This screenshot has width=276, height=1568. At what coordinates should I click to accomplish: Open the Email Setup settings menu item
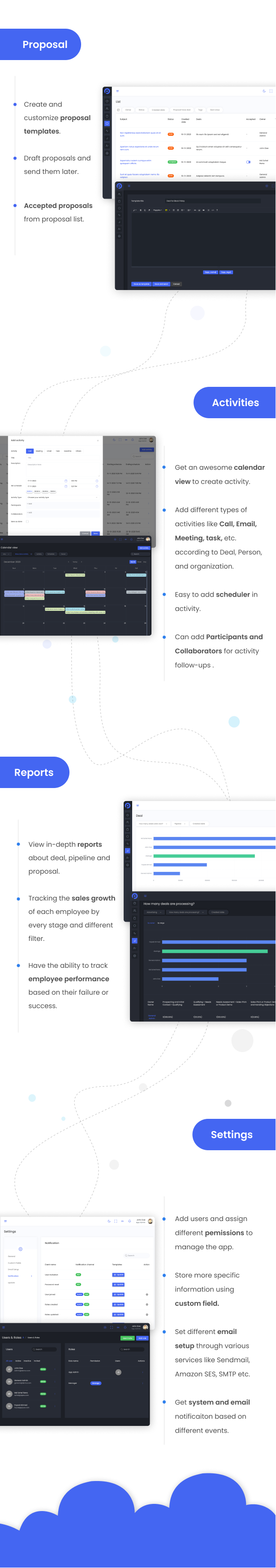(x=13, y=1270)
